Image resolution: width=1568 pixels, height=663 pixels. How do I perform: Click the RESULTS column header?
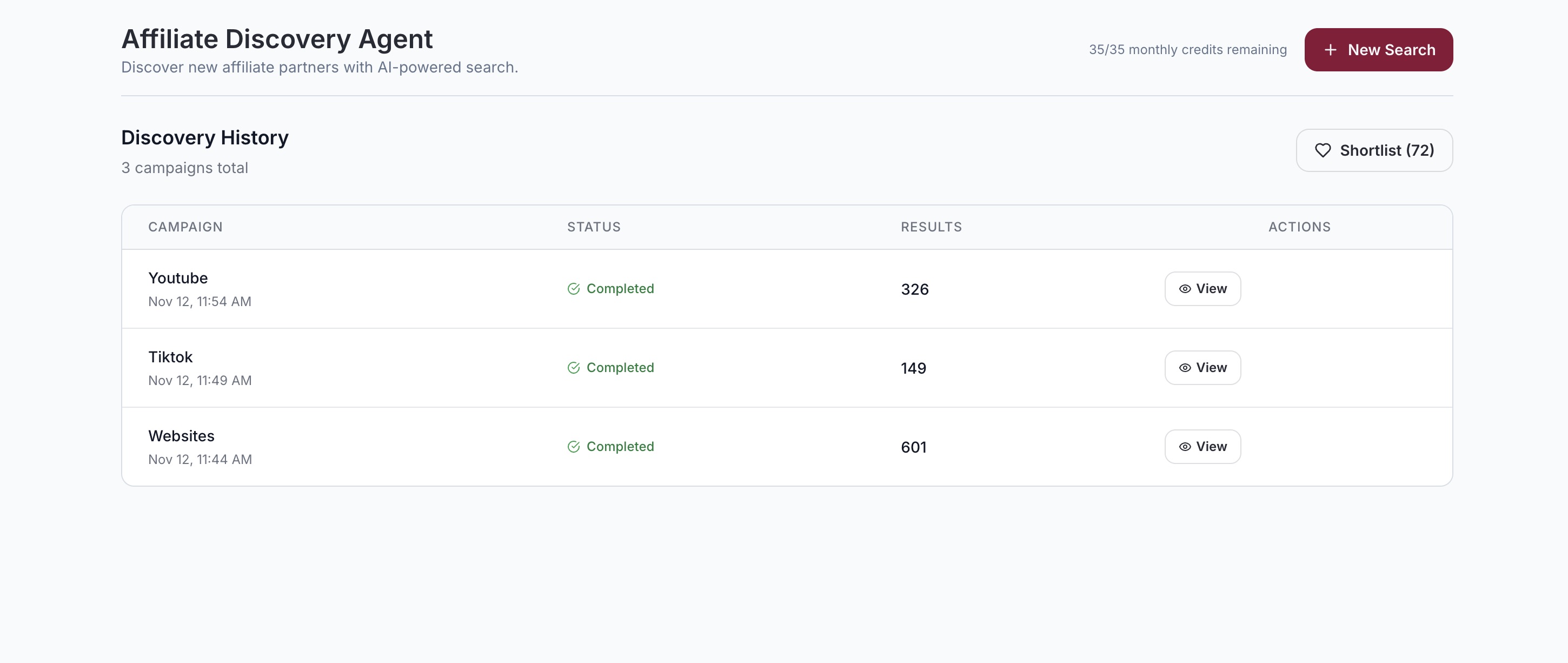pyautogui.click(x=931, y=227)
